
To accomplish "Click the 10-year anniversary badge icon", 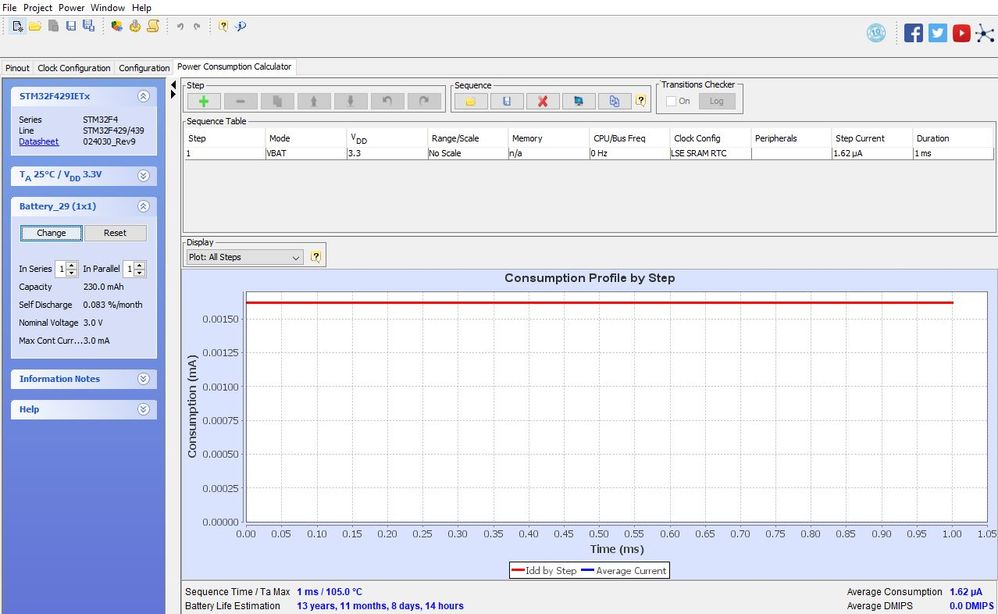I will [x=876, y=32].
